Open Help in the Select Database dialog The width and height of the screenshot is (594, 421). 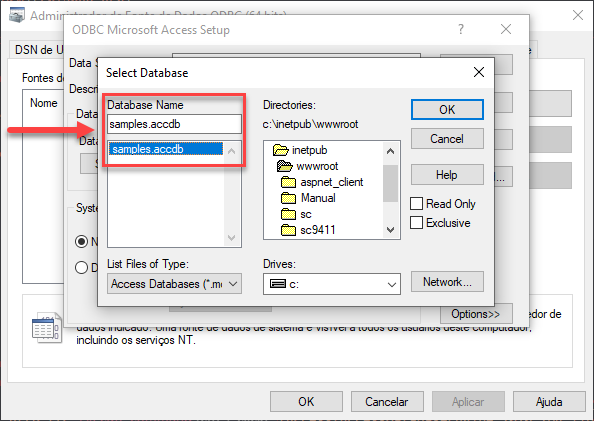tap(447, 175)
